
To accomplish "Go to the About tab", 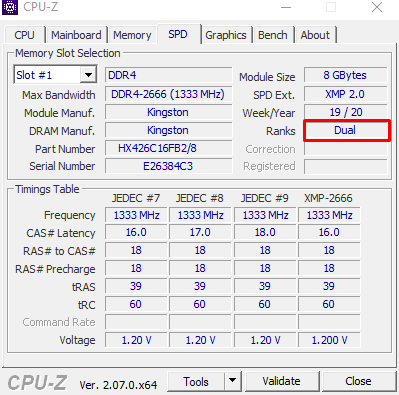I will 315,35.
